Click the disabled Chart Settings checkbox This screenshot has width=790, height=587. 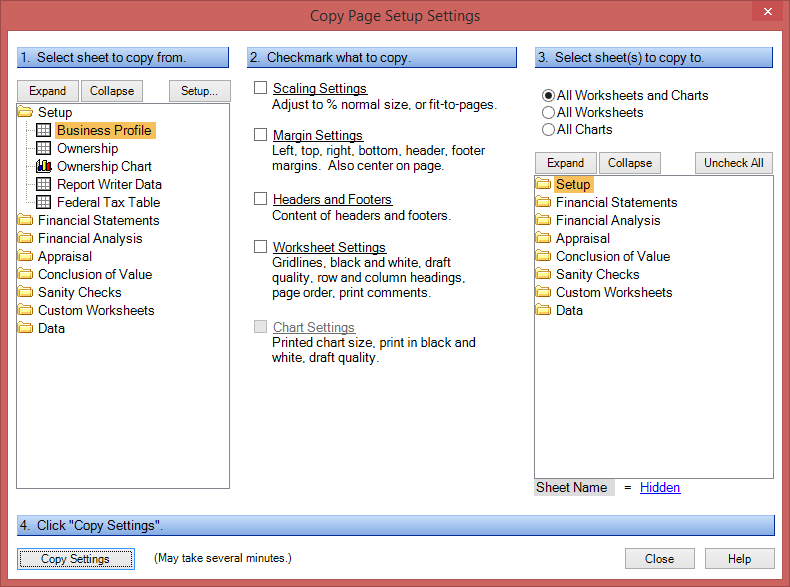(x=260, y=327)
